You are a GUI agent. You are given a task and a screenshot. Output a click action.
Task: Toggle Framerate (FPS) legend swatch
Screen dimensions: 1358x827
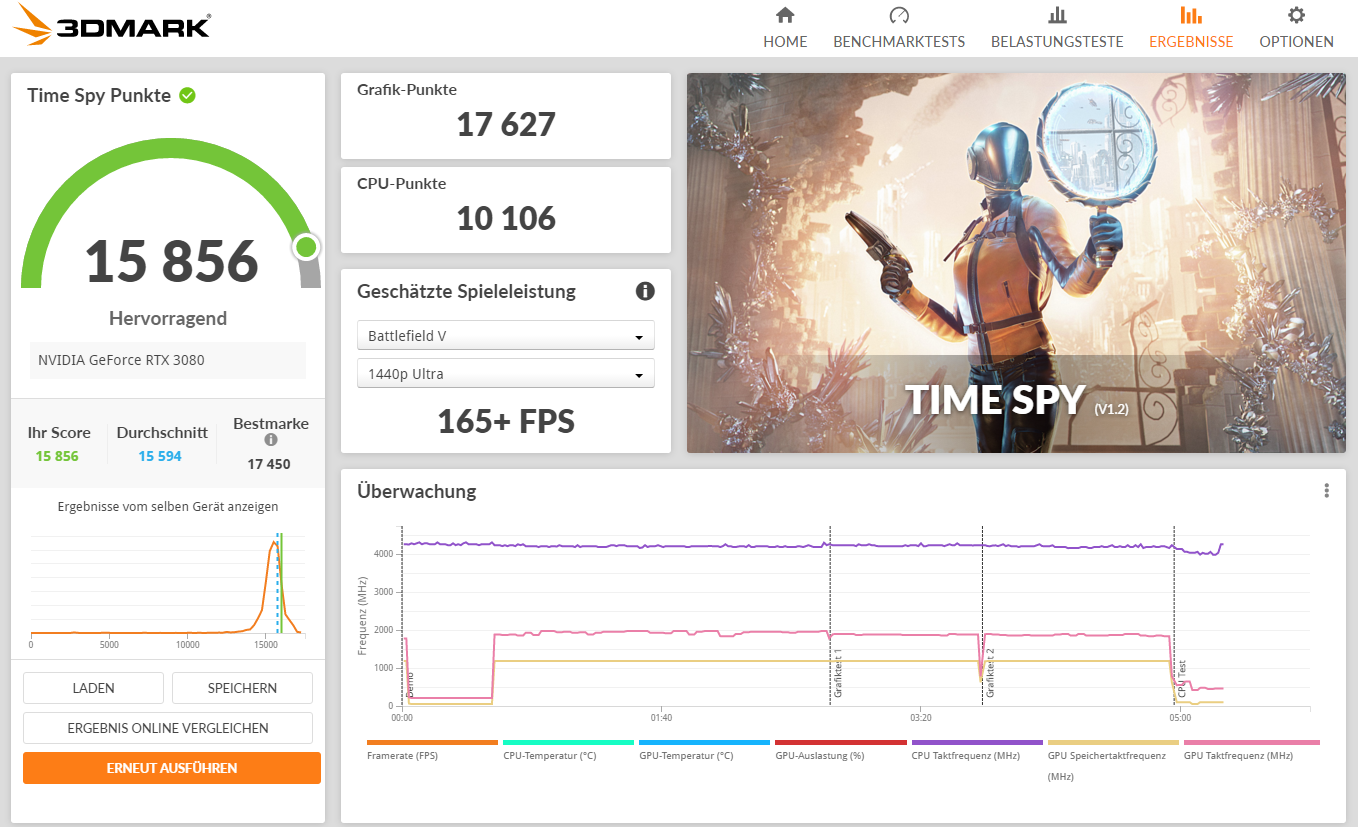[432, 743]
